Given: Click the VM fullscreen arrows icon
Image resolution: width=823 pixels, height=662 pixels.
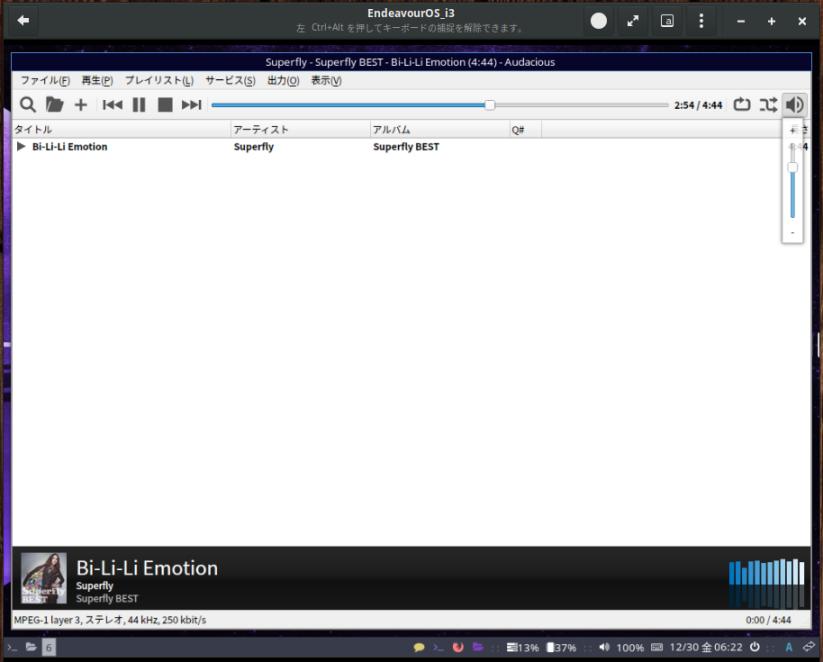Looking at the screenshot, I should click(633, 20).
